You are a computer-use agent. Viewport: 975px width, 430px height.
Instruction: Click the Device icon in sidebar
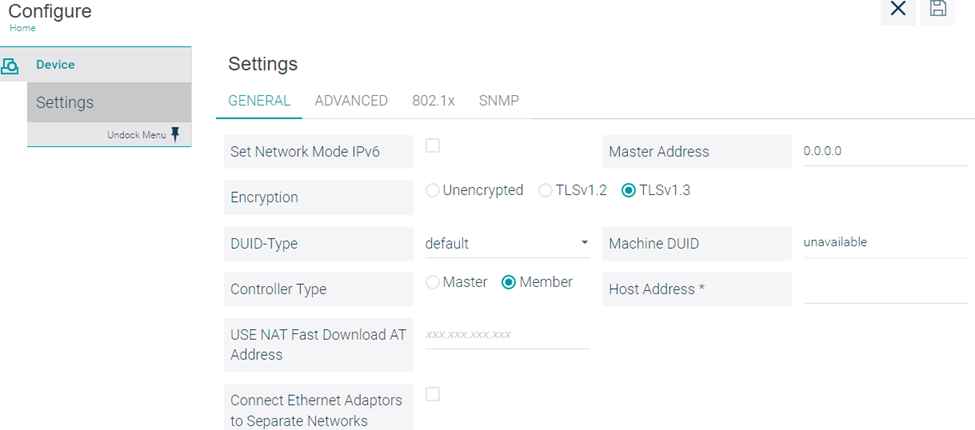(10, 66)
